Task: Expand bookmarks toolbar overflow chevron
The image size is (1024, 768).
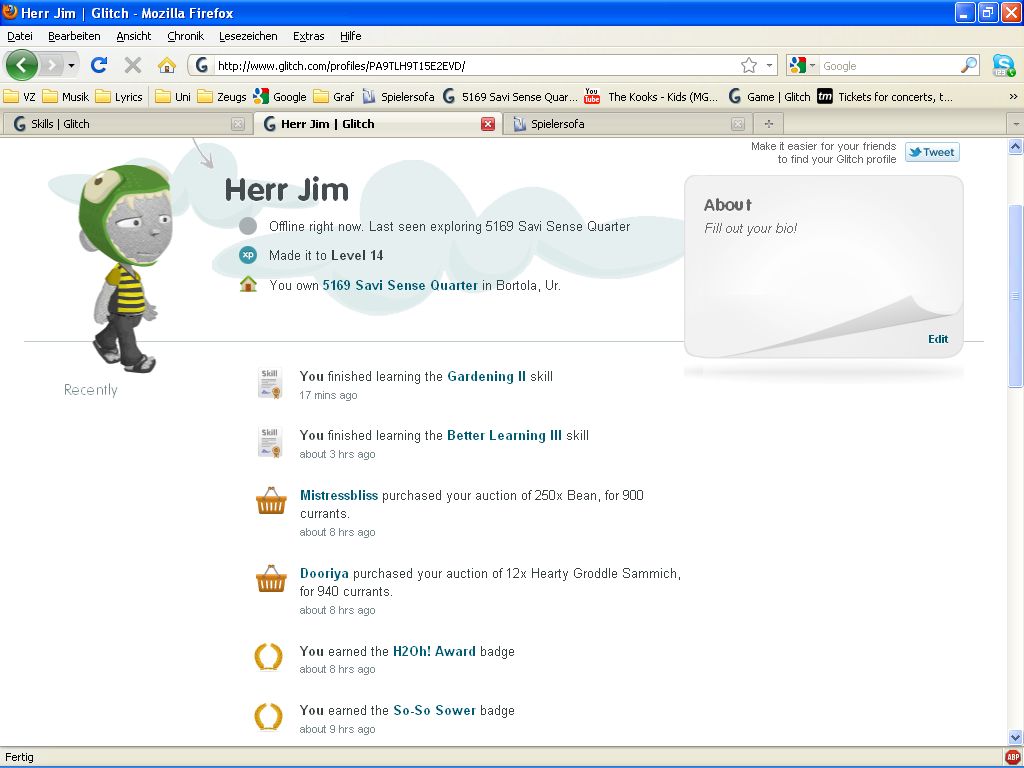Action: pos(1012,97)
